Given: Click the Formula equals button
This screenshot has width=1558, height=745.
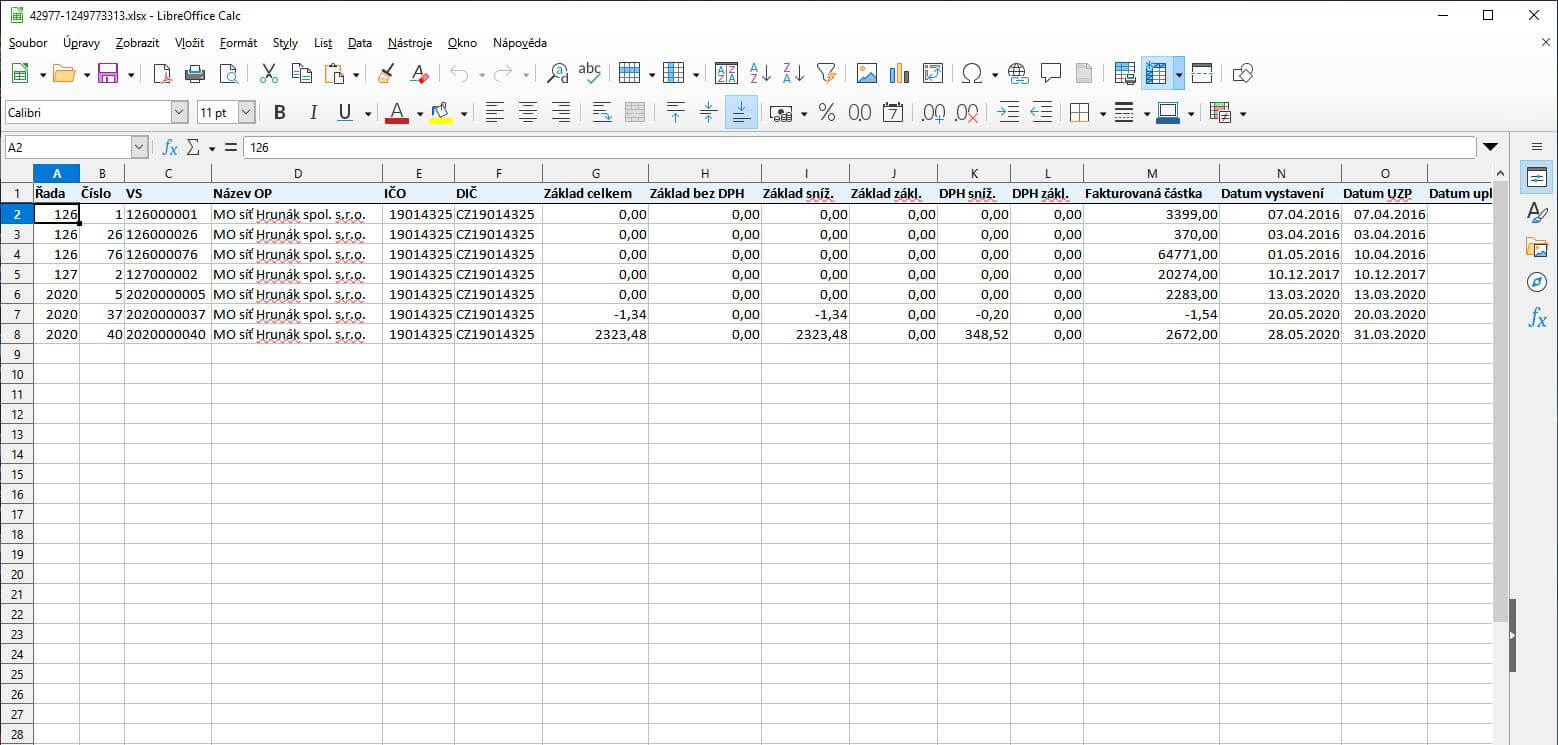Looking at the screenshot, I should [230, 147].
